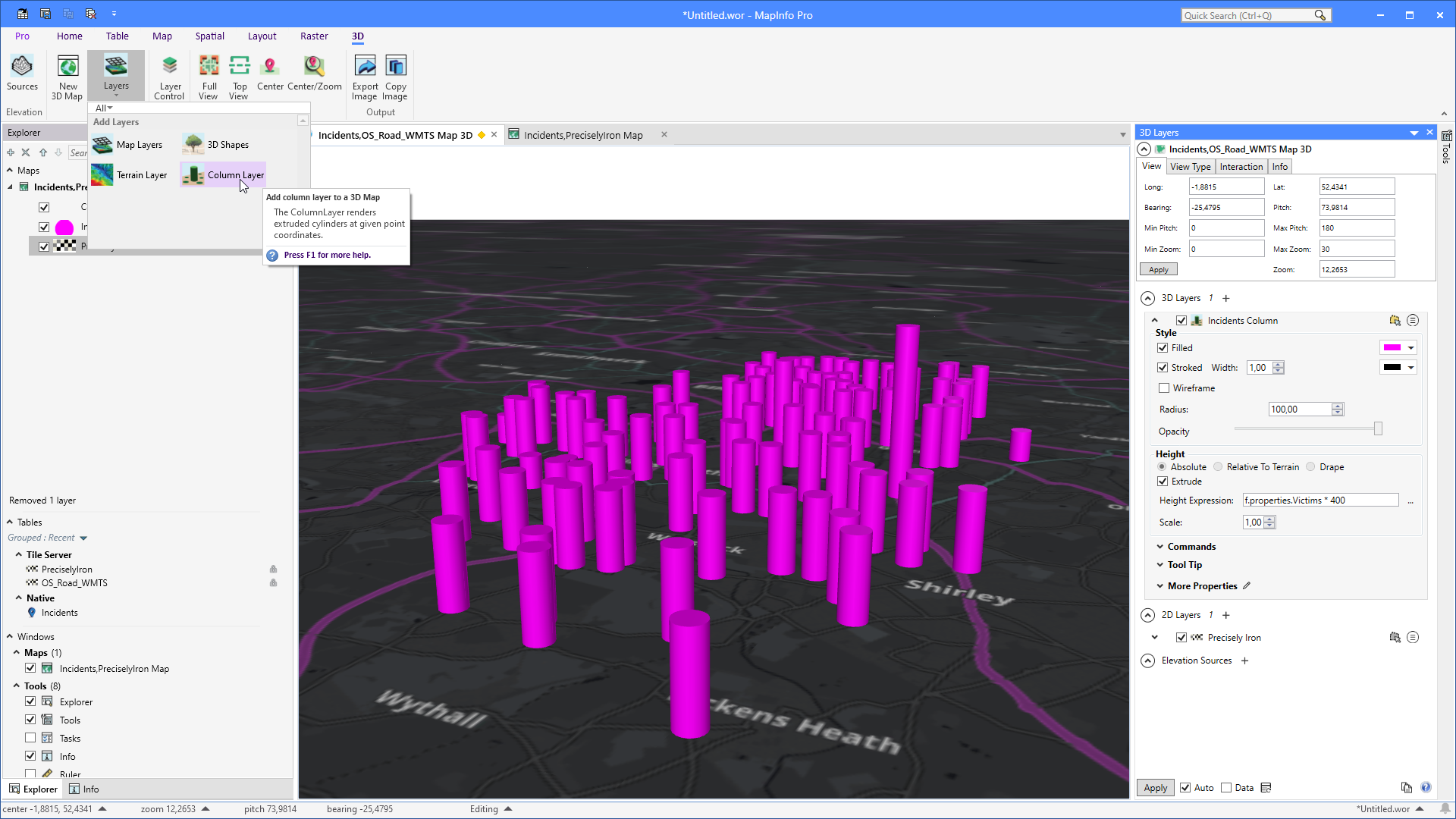Add a Terrain Layer to the 3D map
Image resolution: width=1456 pixels, height=819 pixels.
point(141,174)
